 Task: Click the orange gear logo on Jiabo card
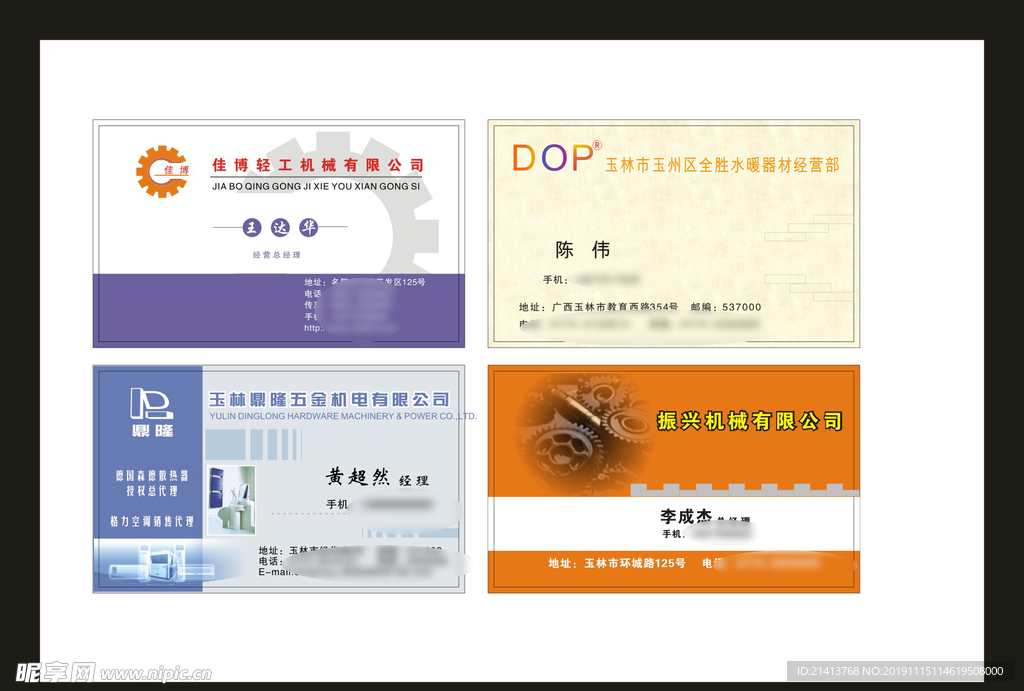(162, 171)
